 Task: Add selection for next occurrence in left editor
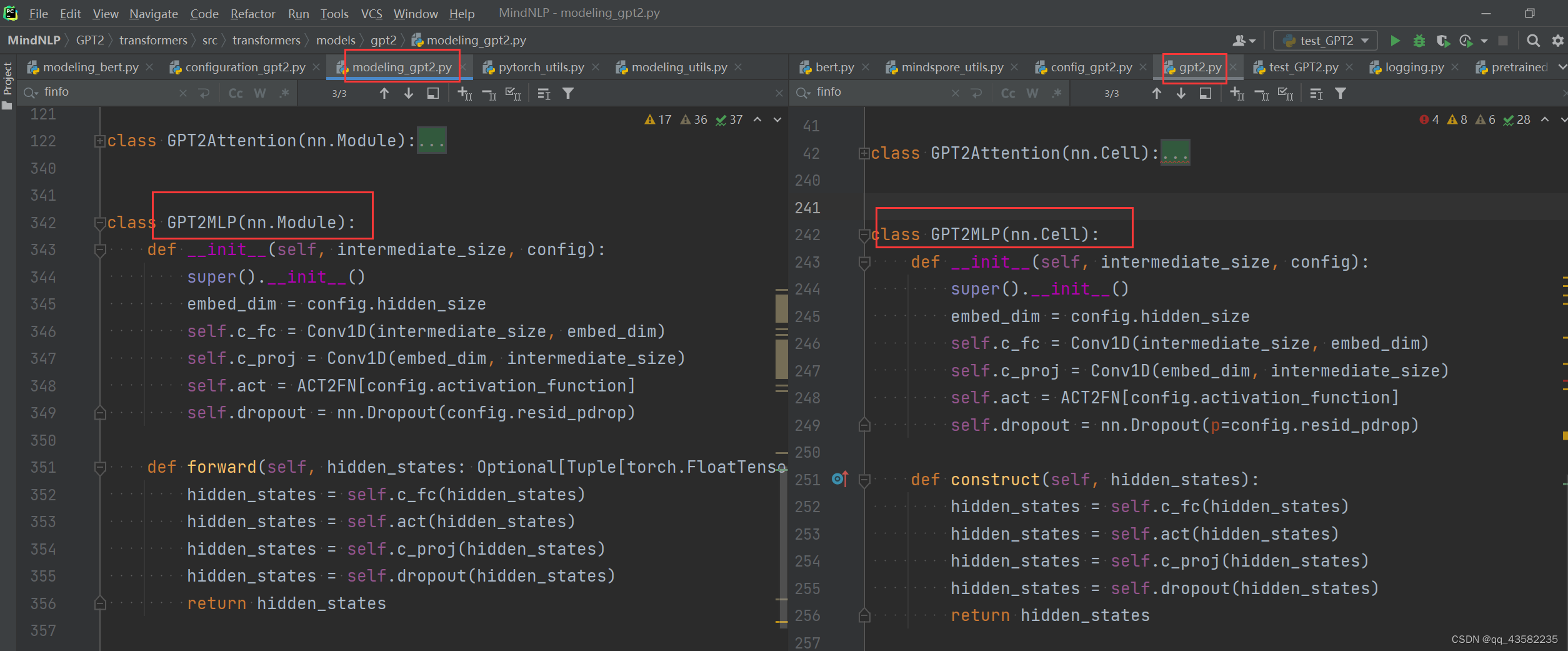click(465, 93)
